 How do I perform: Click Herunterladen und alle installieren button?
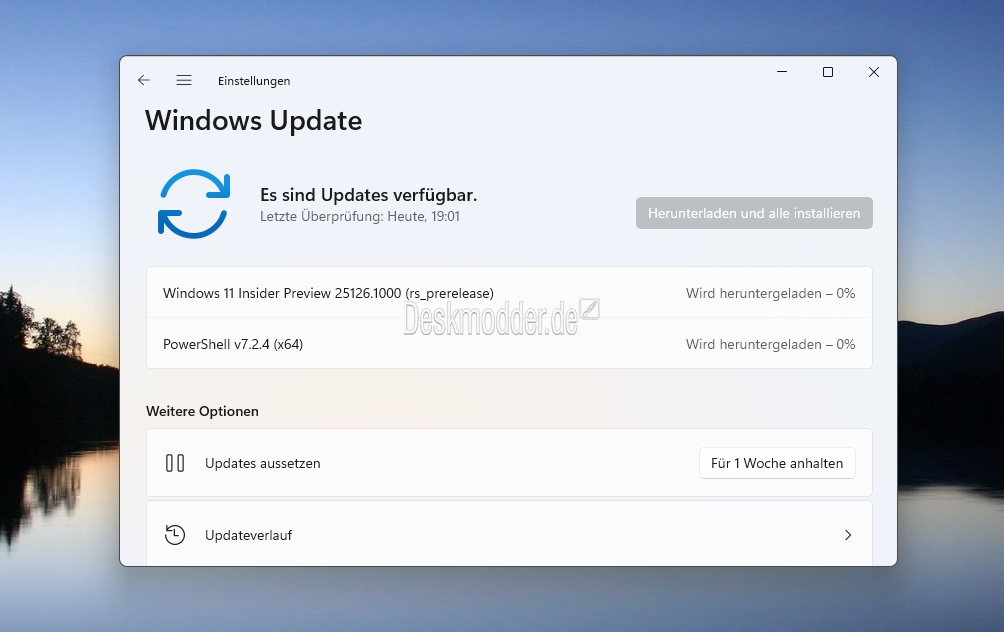tap(754, 213)
